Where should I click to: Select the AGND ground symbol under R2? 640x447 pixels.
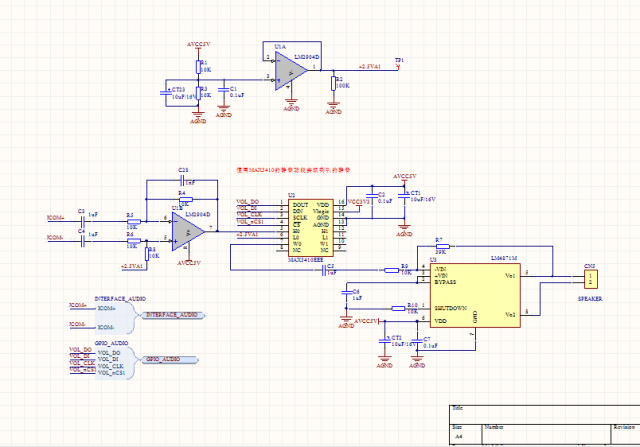point(333,108)
